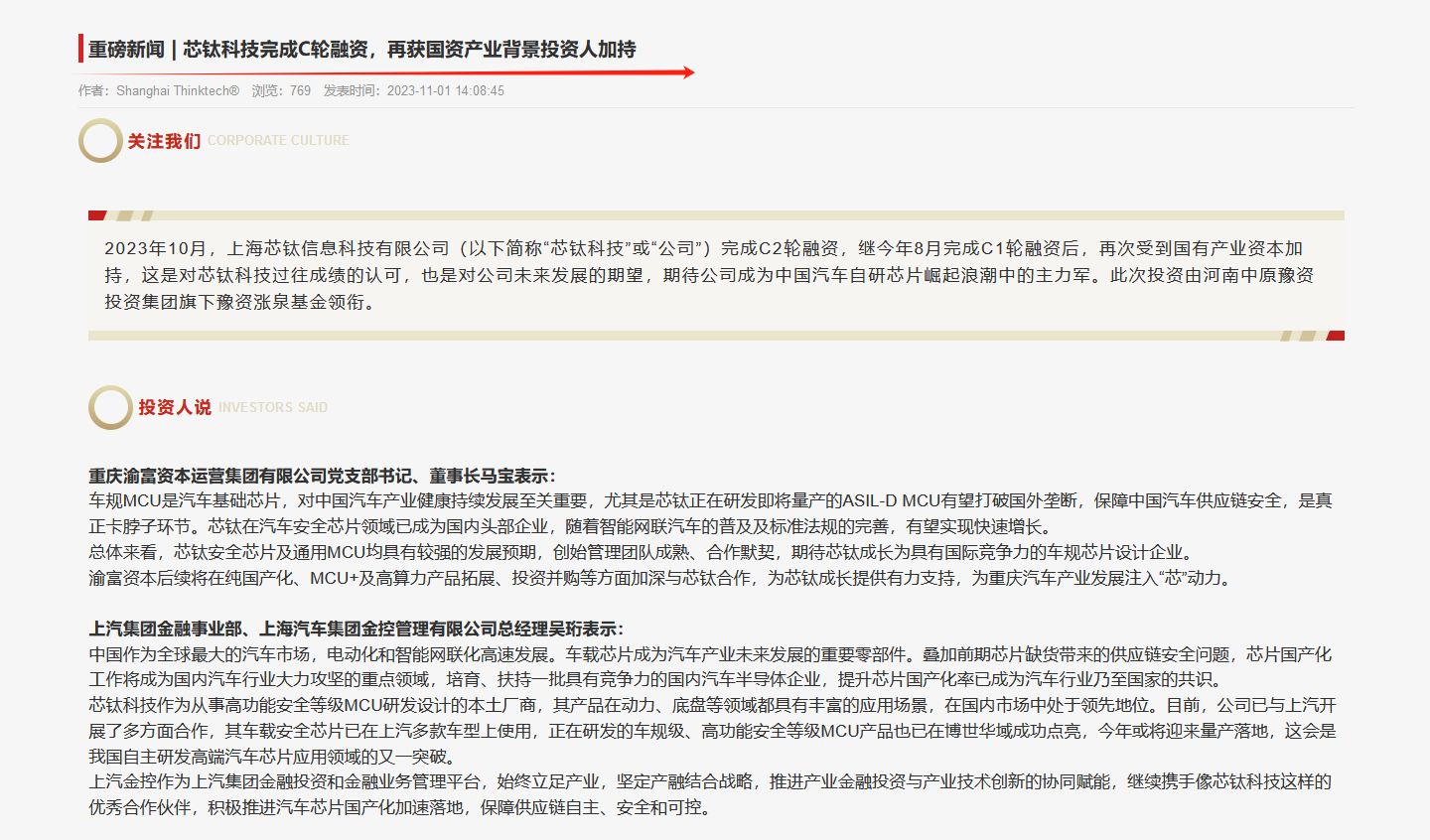
Task: Click the "CORPORATE CULTURE" subtitle
Action: (x=278, y=141)
